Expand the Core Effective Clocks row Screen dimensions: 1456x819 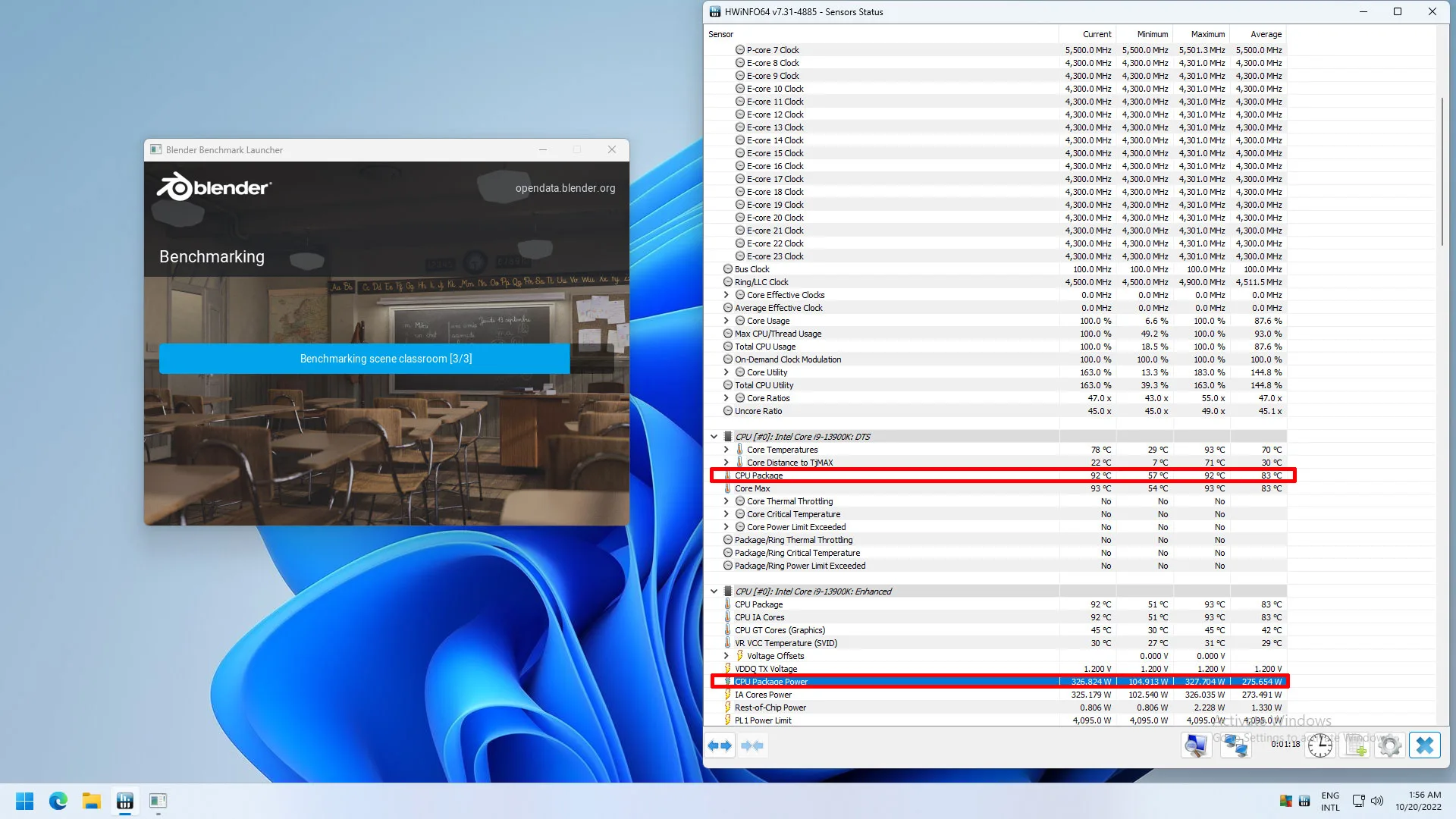pyautogui.click(x=726, y=295)
